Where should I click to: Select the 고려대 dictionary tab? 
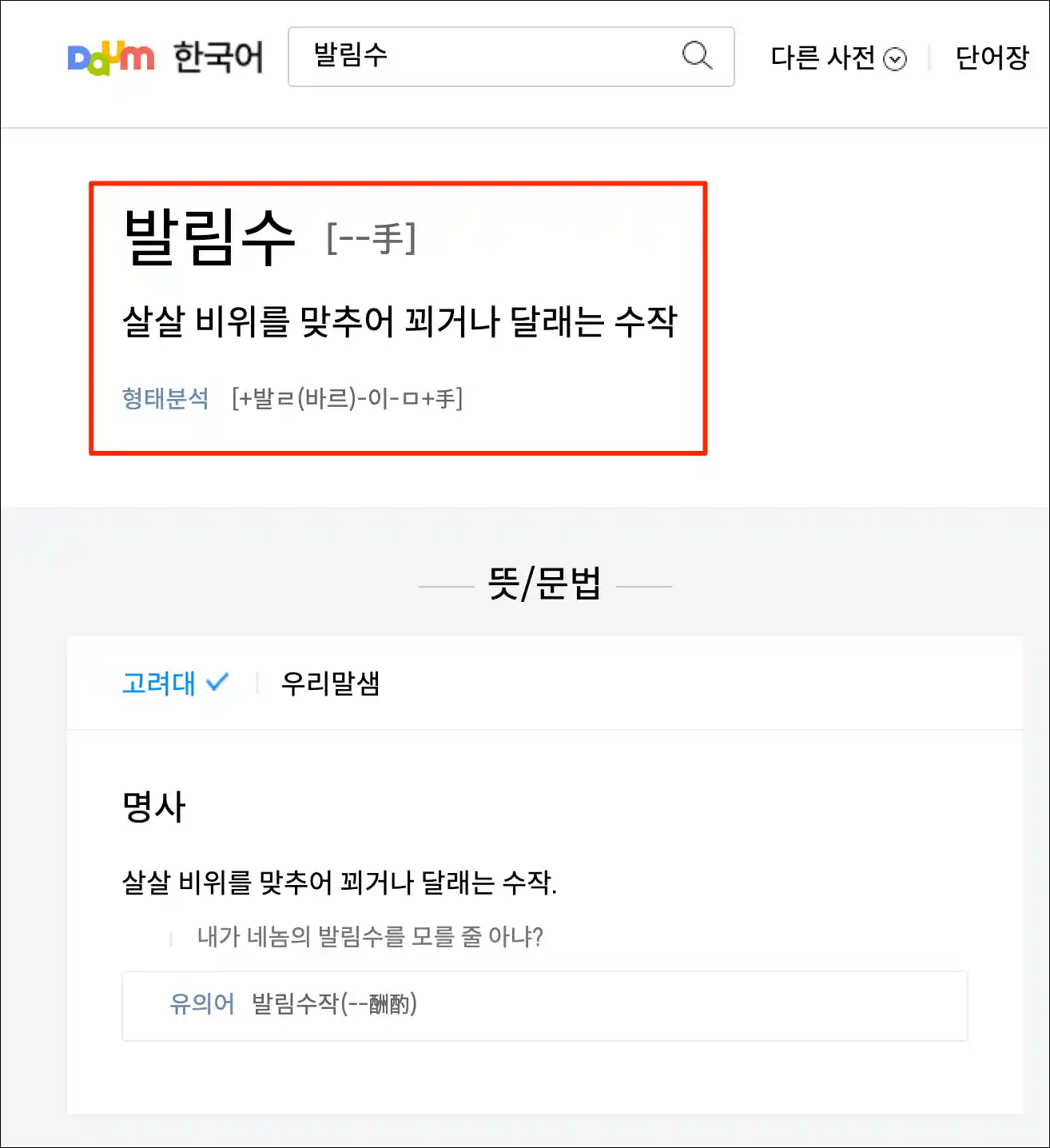(175, 684)
